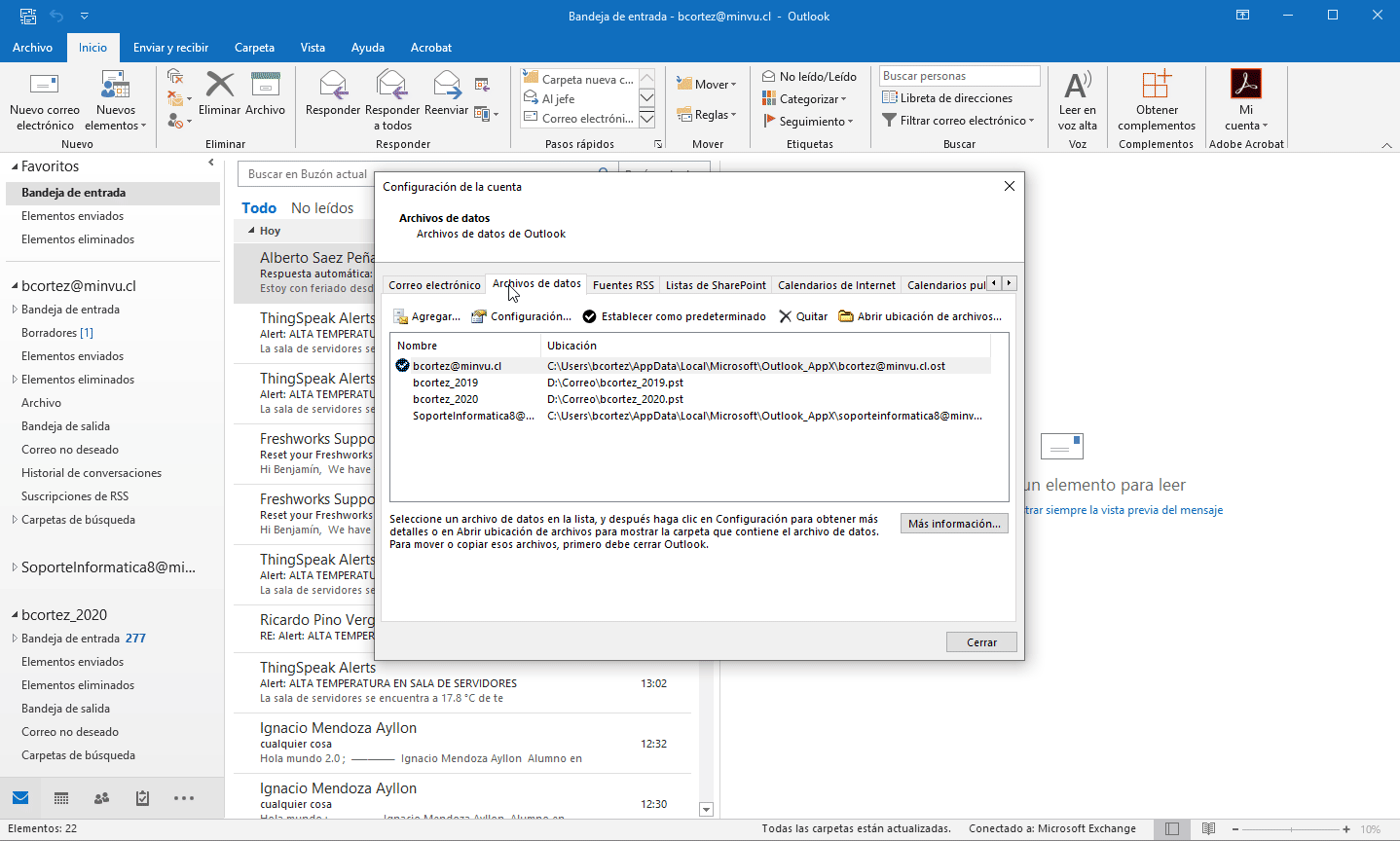Viewport: 1400px width, 841px height.
Task: Open the Seguimiento flag dropdown
Action: pos(808,121)
